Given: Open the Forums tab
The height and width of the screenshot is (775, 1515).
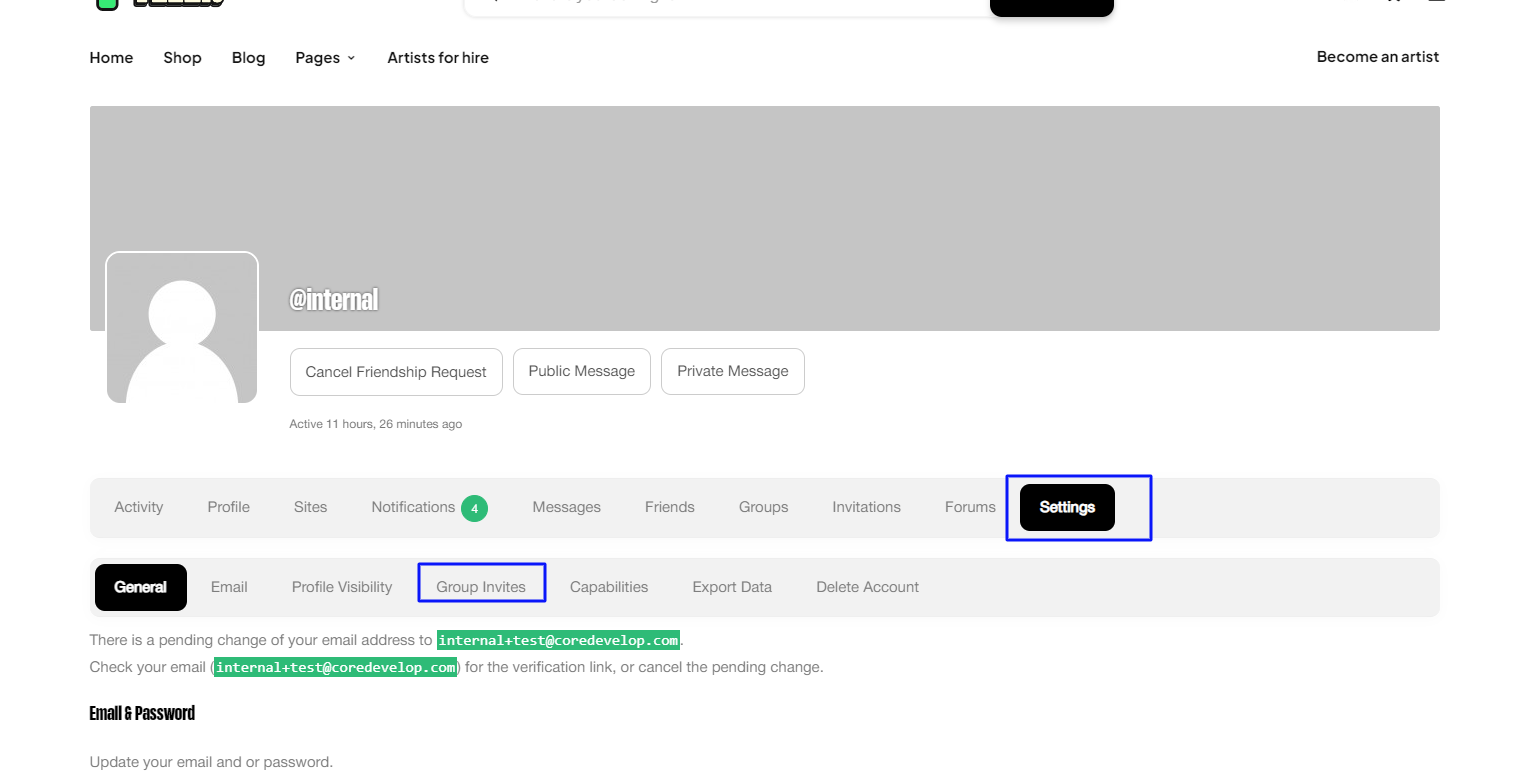Looking at the screenshot, I should tap(970, 507).
